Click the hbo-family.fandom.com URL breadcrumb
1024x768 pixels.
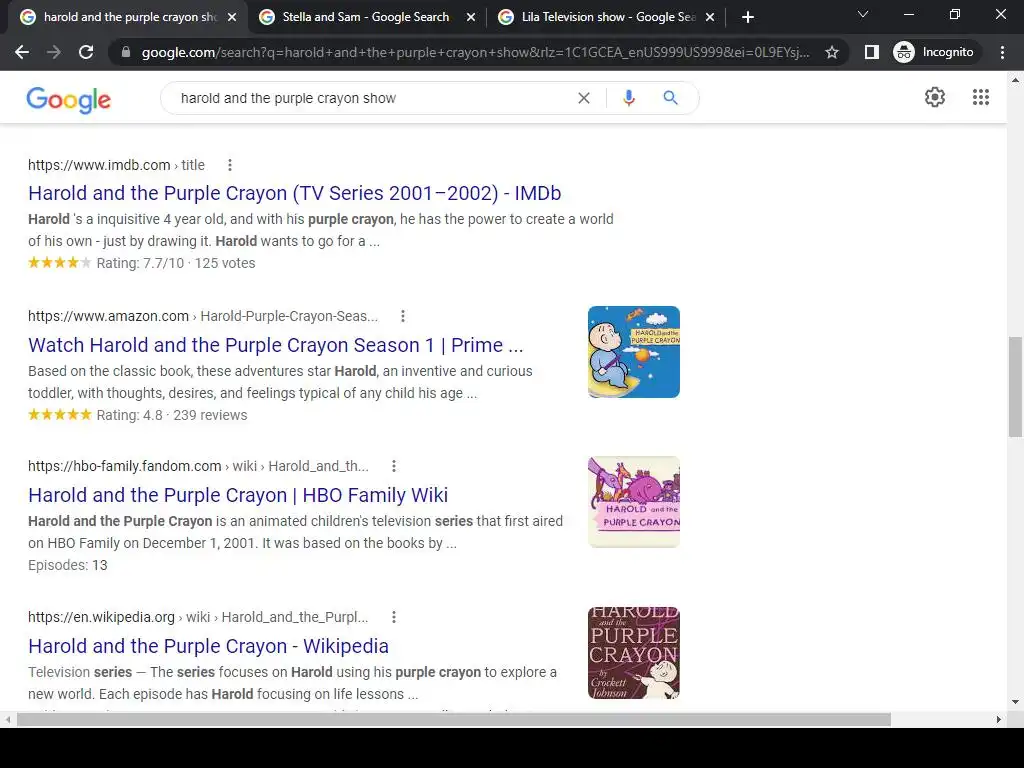tap(198, 466)
